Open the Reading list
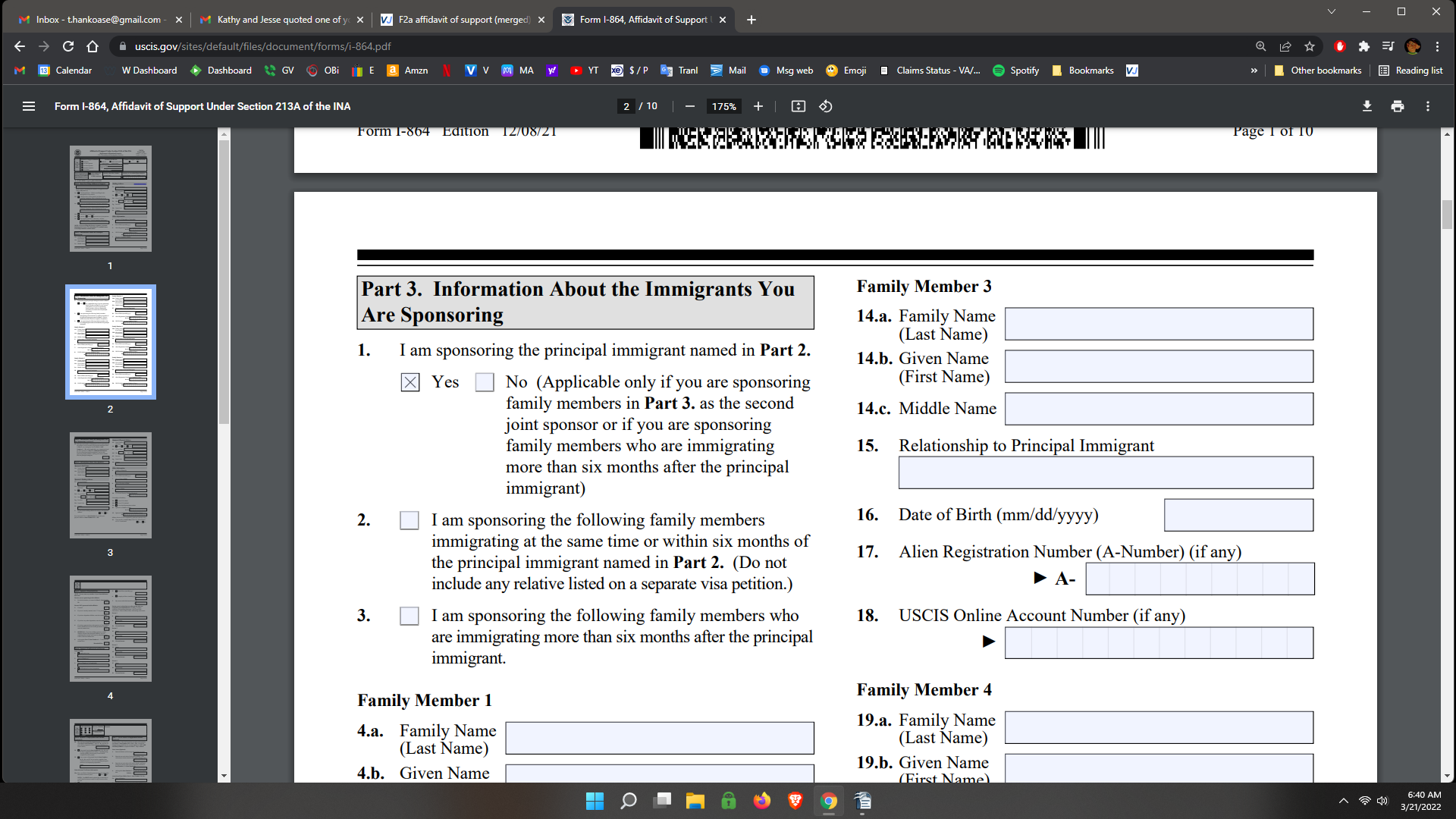Screen dimensions: 1456x819 (x=1412, y=70)
